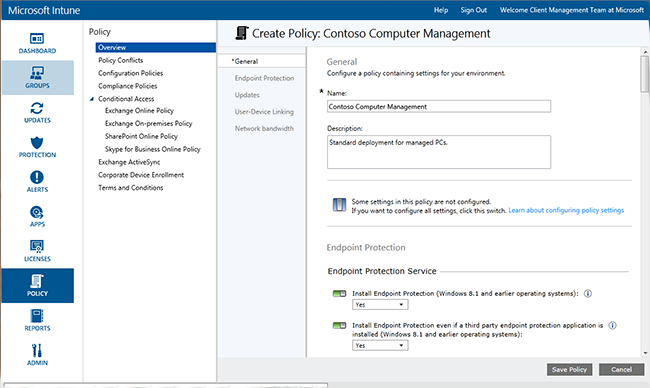
Task: Open Compliance Policies in the tree
Action: [128, 86]
